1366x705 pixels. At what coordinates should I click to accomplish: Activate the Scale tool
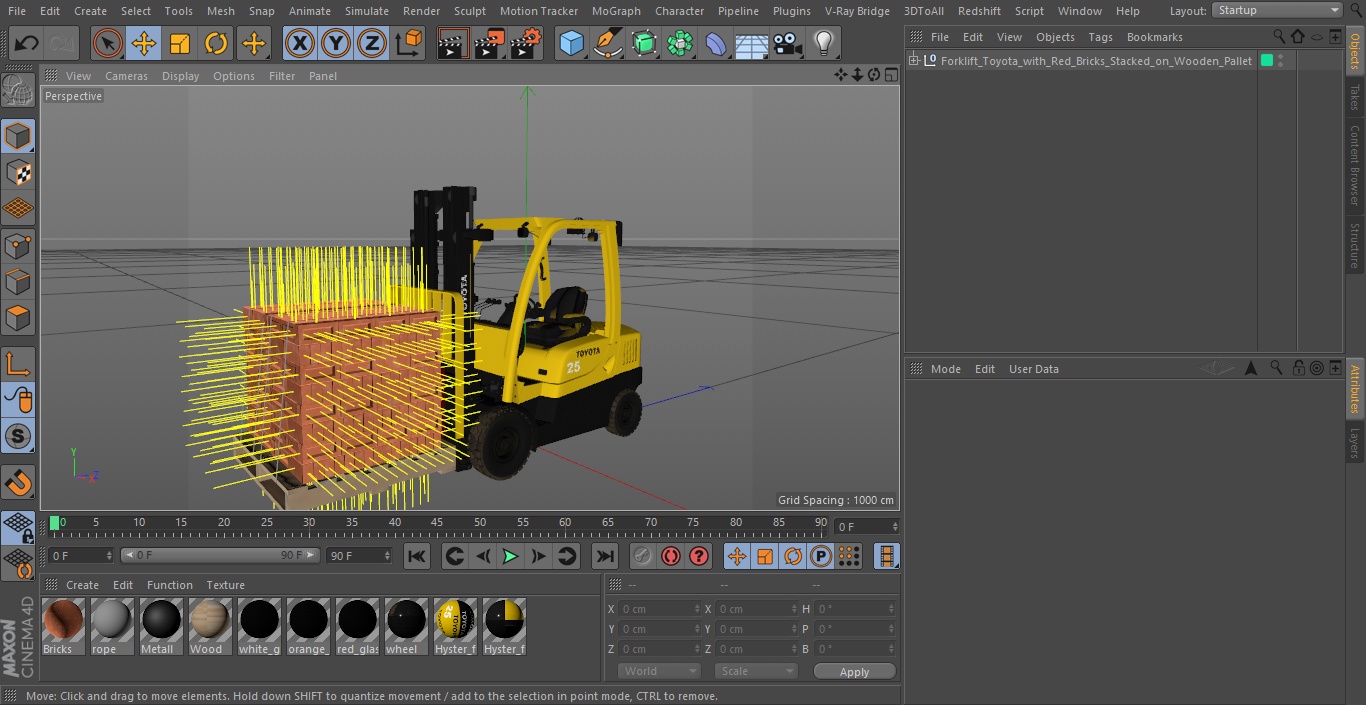pos(180,44)
